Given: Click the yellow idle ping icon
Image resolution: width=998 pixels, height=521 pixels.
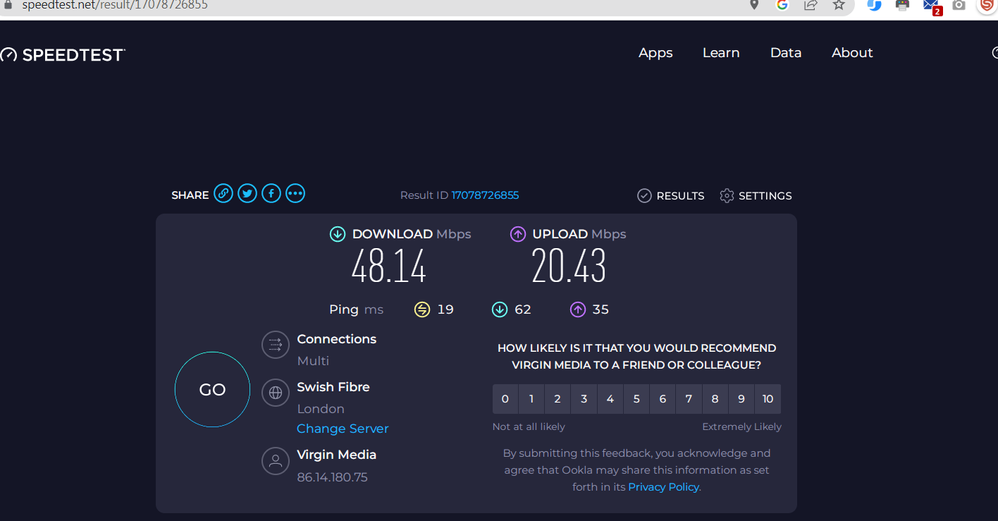Looking at the screenshot, I should 422,310.
